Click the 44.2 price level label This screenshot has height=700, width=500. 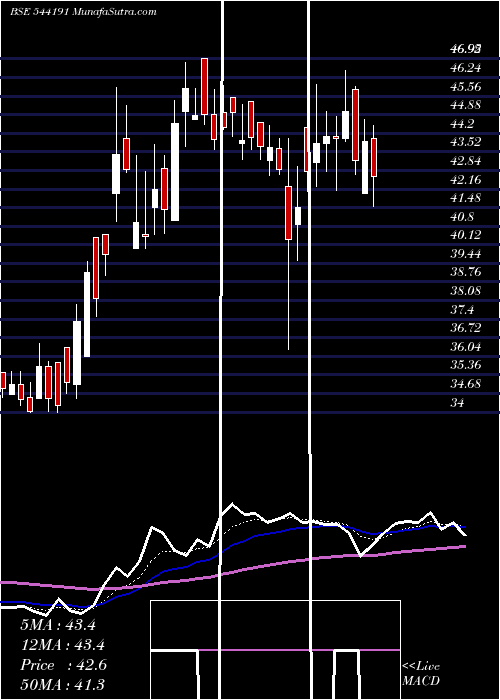click(462, 123)
